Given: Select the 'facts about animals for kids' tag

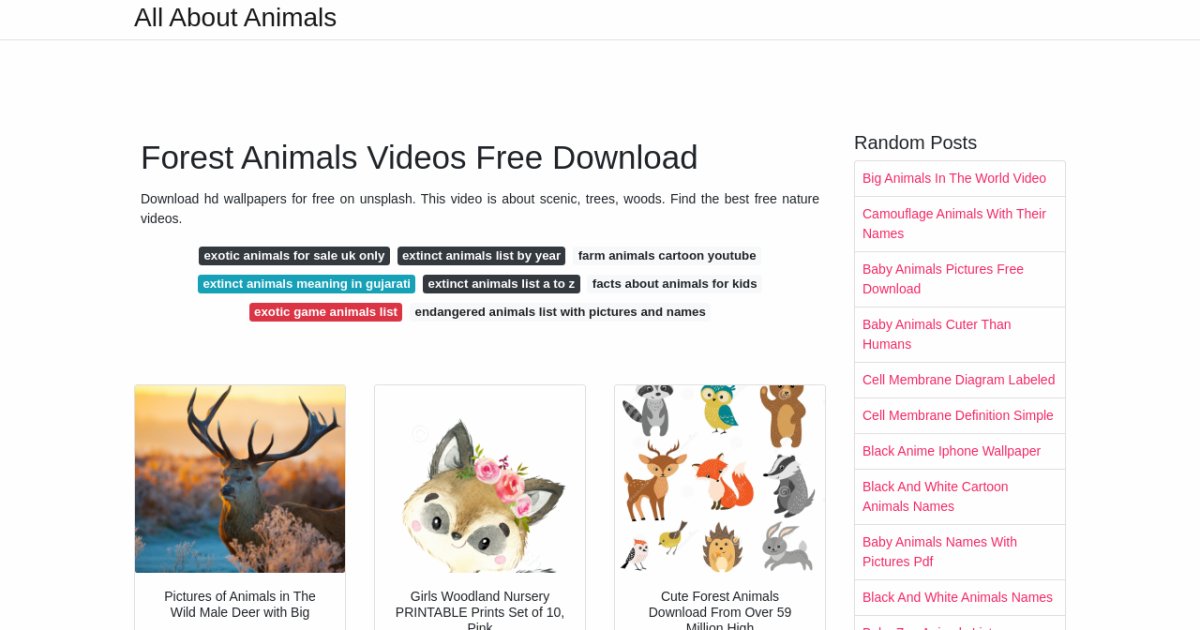Looking at the screenshot, I should (x=674, y=284).
